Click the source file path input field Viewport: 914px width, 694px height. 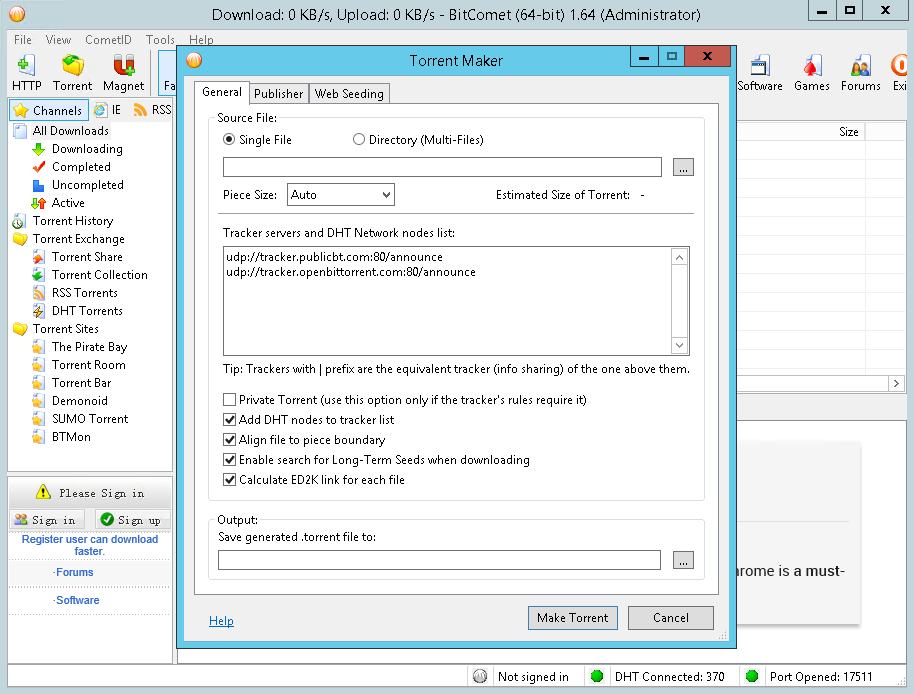(x=442, y=167)
